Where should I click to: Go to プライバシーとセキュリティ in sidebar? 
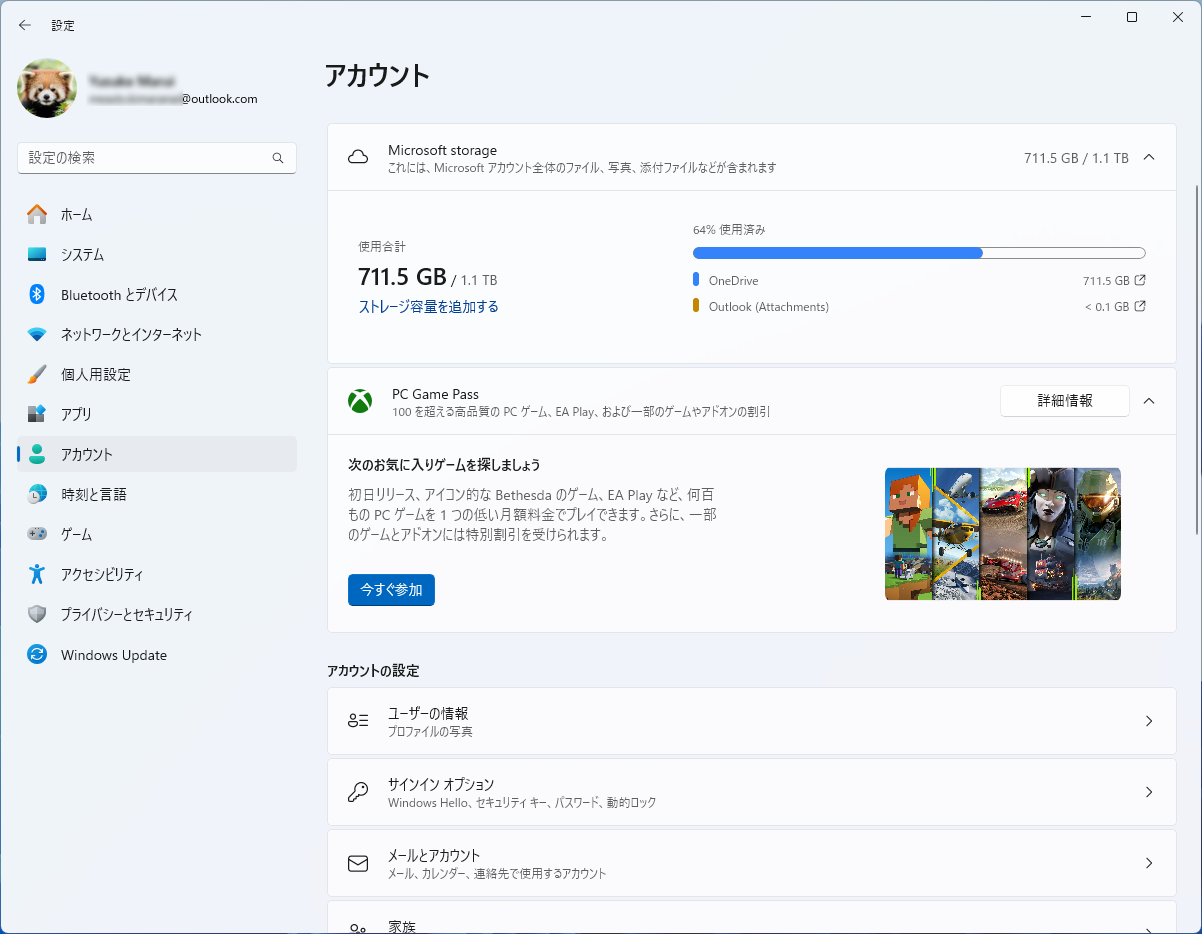[126, 615]
